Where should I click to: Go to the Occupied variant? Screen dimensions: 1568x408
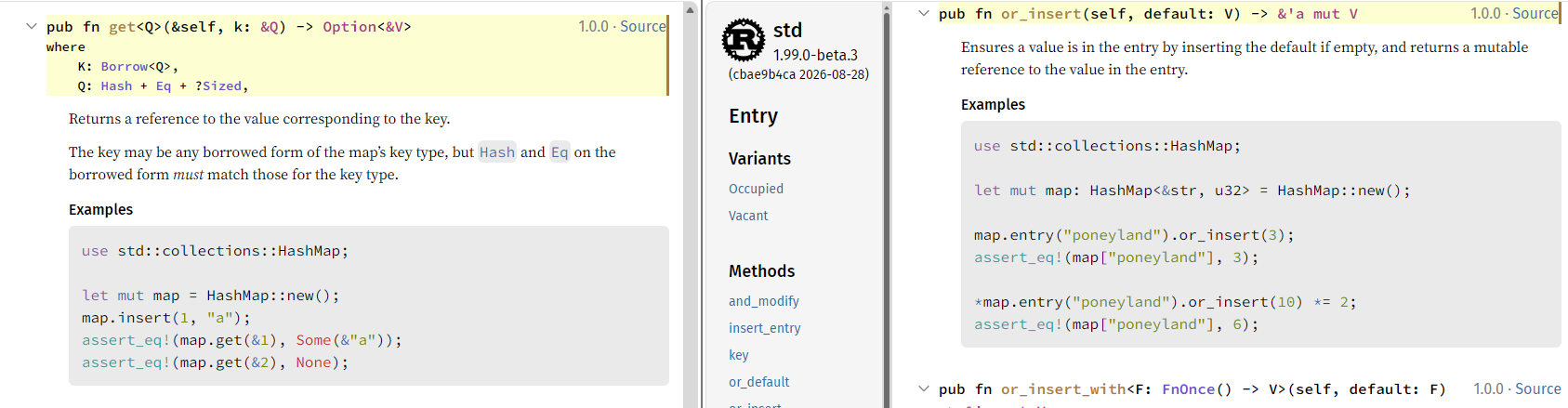click(x=756, y=189)
